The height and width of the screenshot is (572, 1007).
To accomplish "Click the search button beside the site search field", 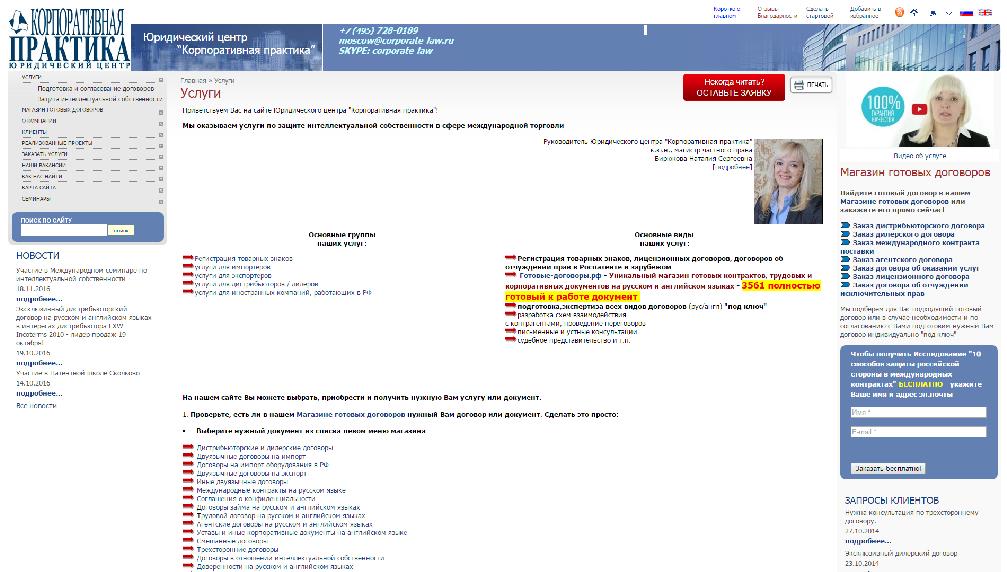I will (x=121, y=230).
